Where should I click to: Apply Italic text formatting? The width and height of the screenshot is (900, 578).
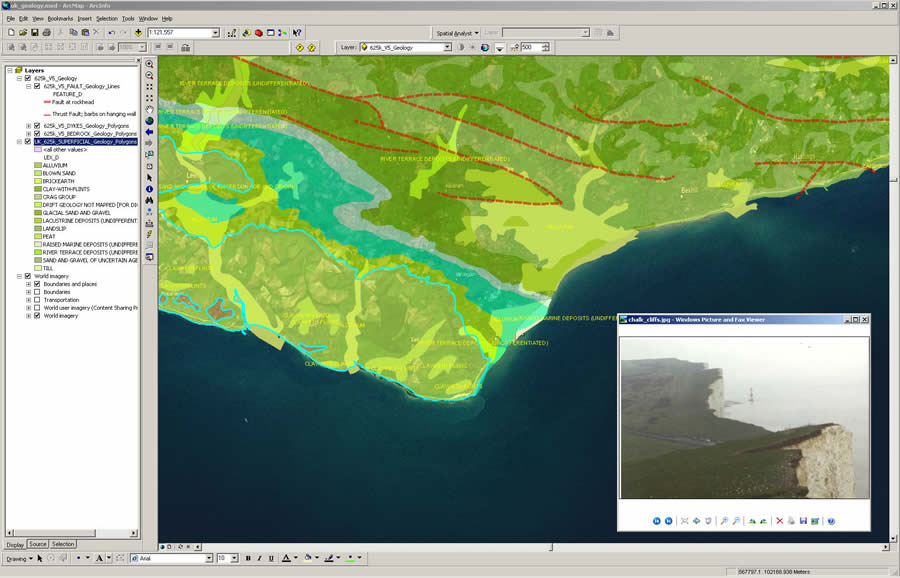click(259, 558)
